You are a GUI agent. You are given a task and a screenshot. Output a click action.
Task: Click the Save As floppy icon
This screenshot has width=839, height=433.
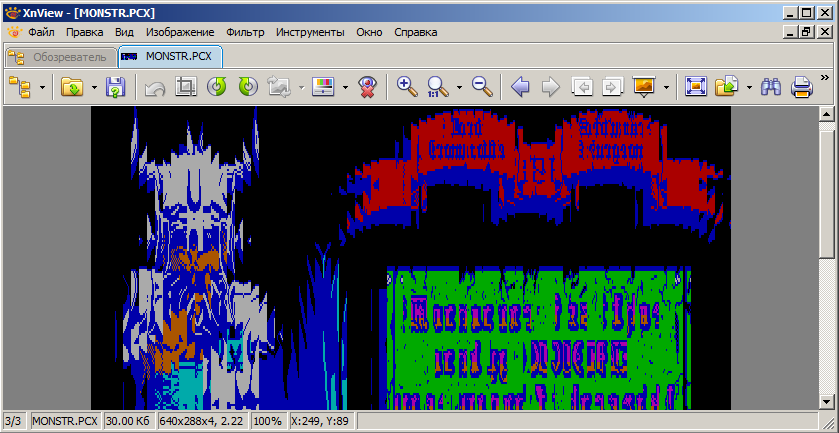pos(116,86)
